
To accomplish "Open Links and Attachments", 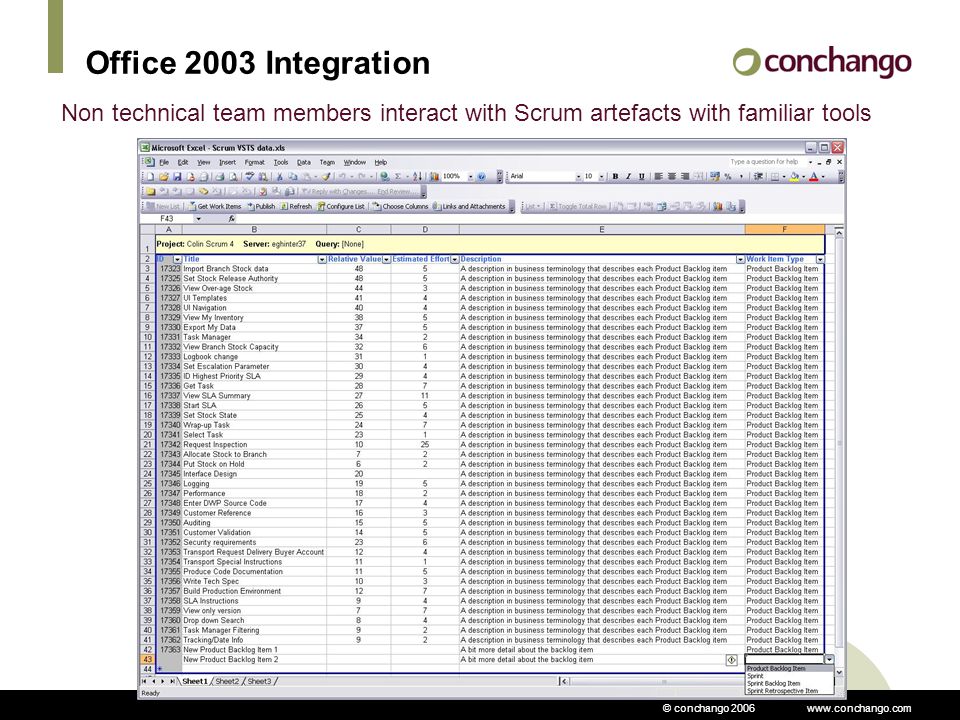I will pyautogui.click(x=470, y=206).
